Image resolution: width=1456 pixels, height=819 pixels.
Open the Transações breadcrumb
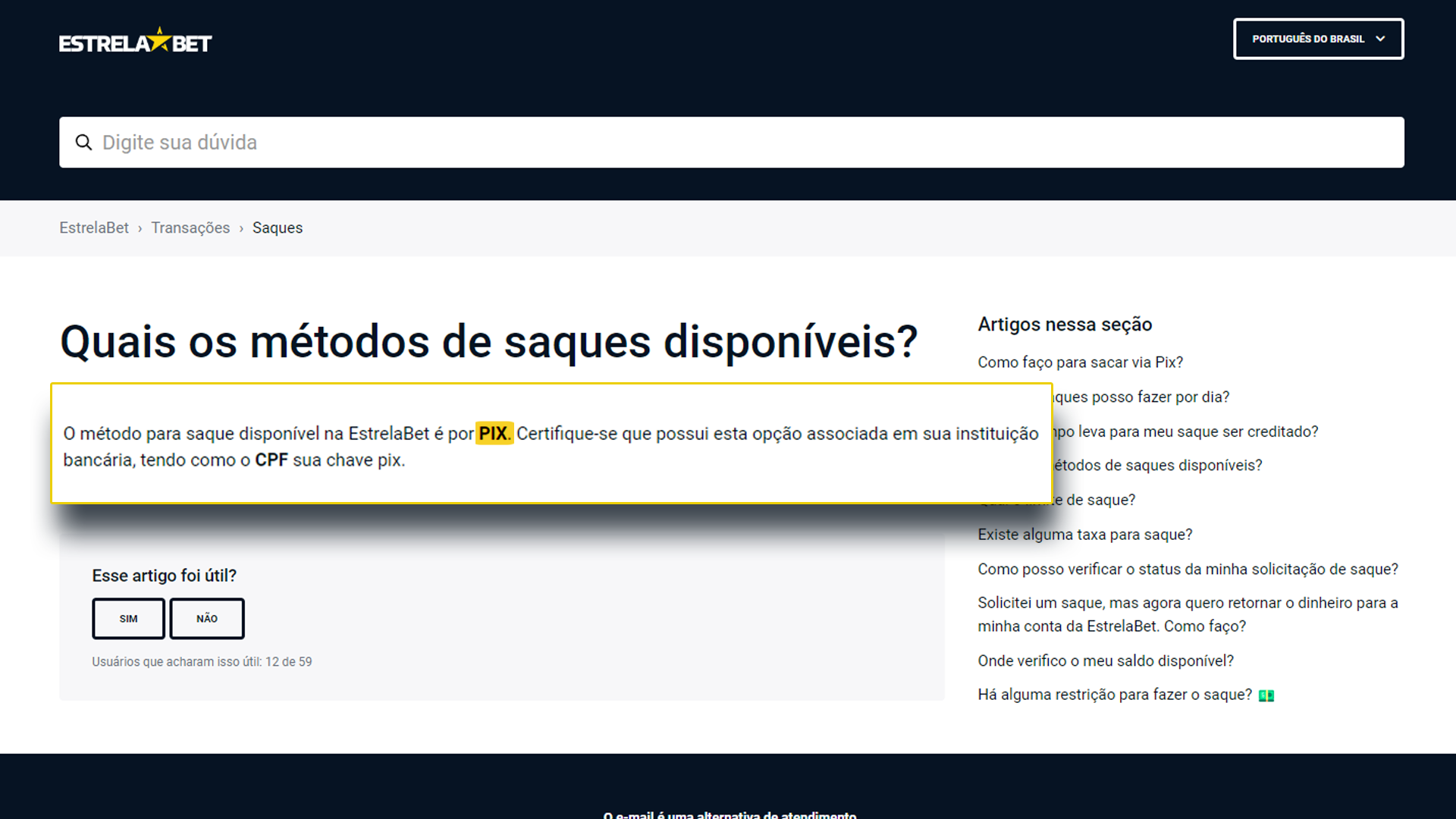click(190, 227)
